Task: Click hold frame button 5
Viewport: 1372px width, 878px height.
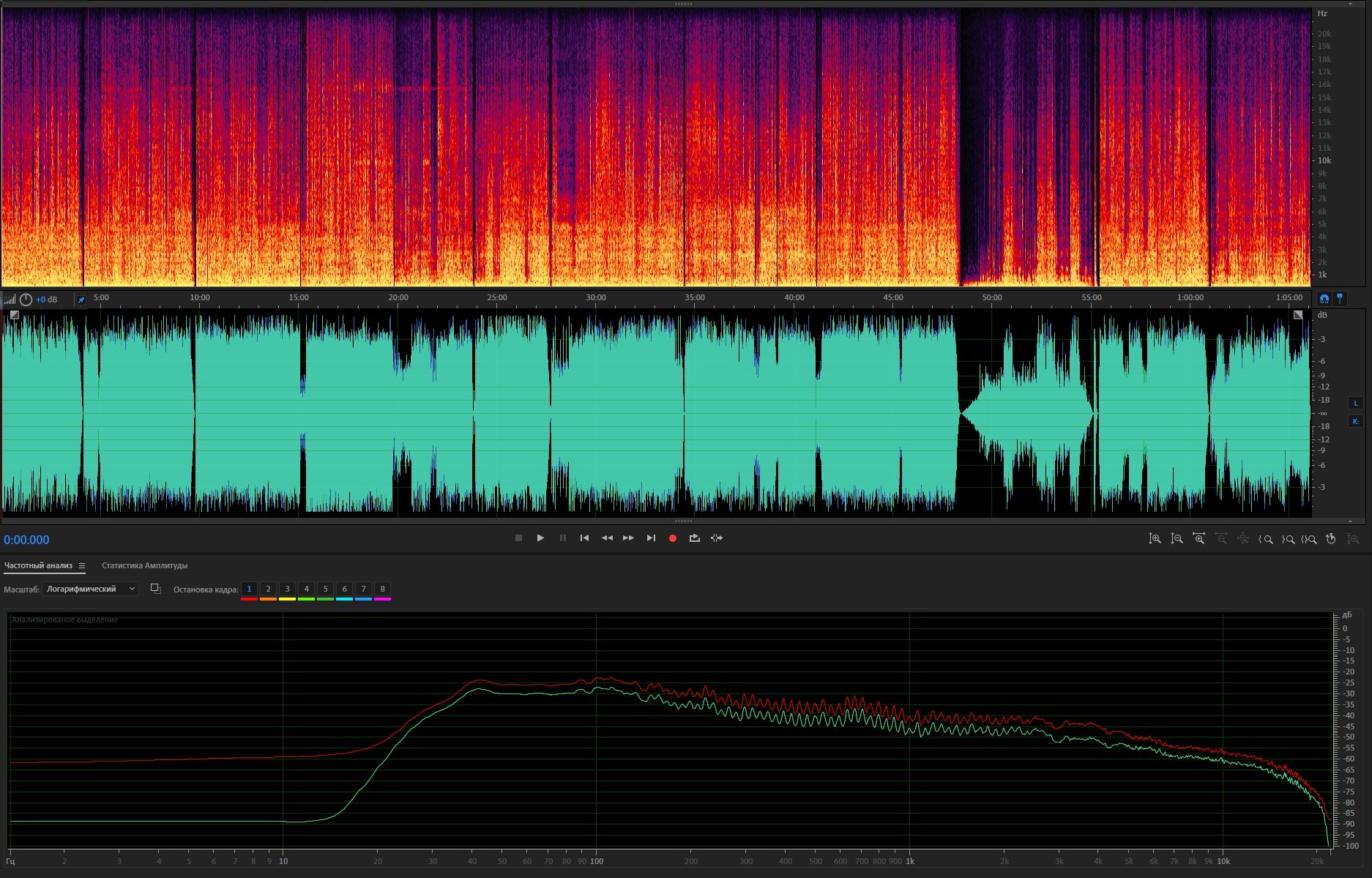Action: click(x=325, y=589)
